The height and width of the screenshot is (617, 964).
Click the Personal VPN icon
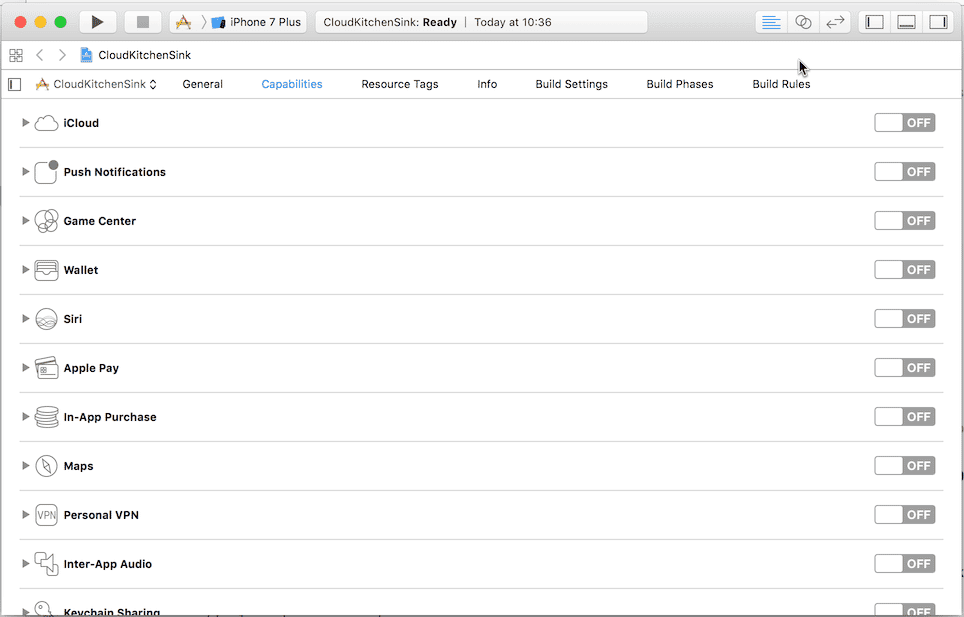click(46, 514)
